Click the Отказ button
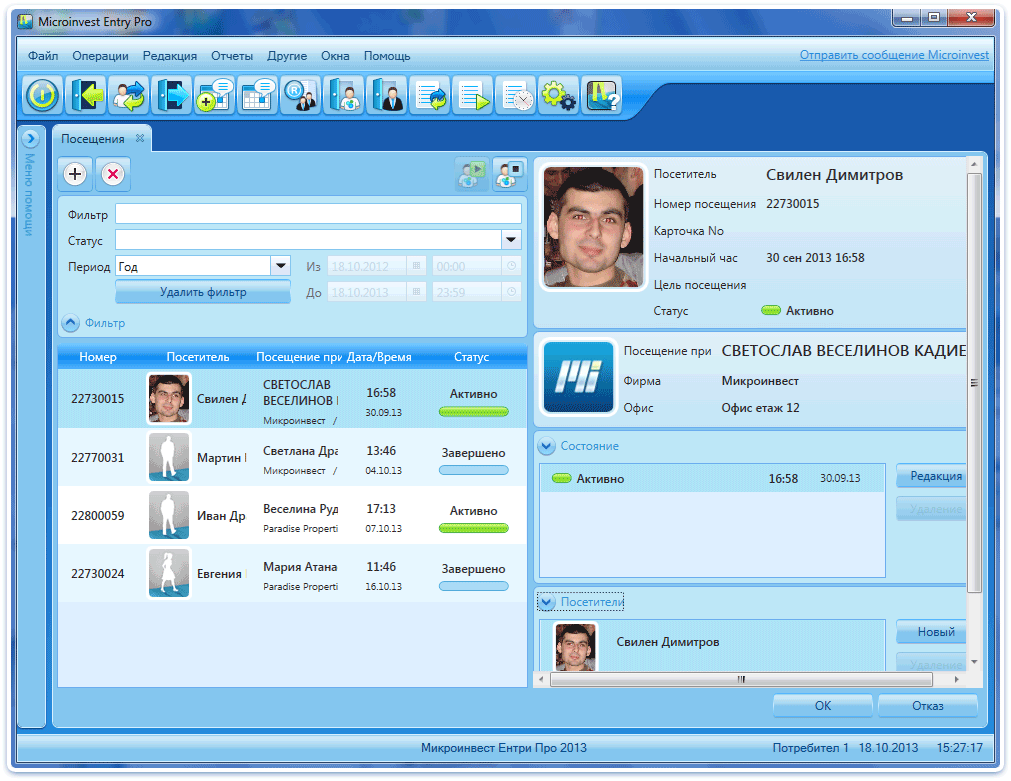 pyautogui.click(x=927, y=706)
